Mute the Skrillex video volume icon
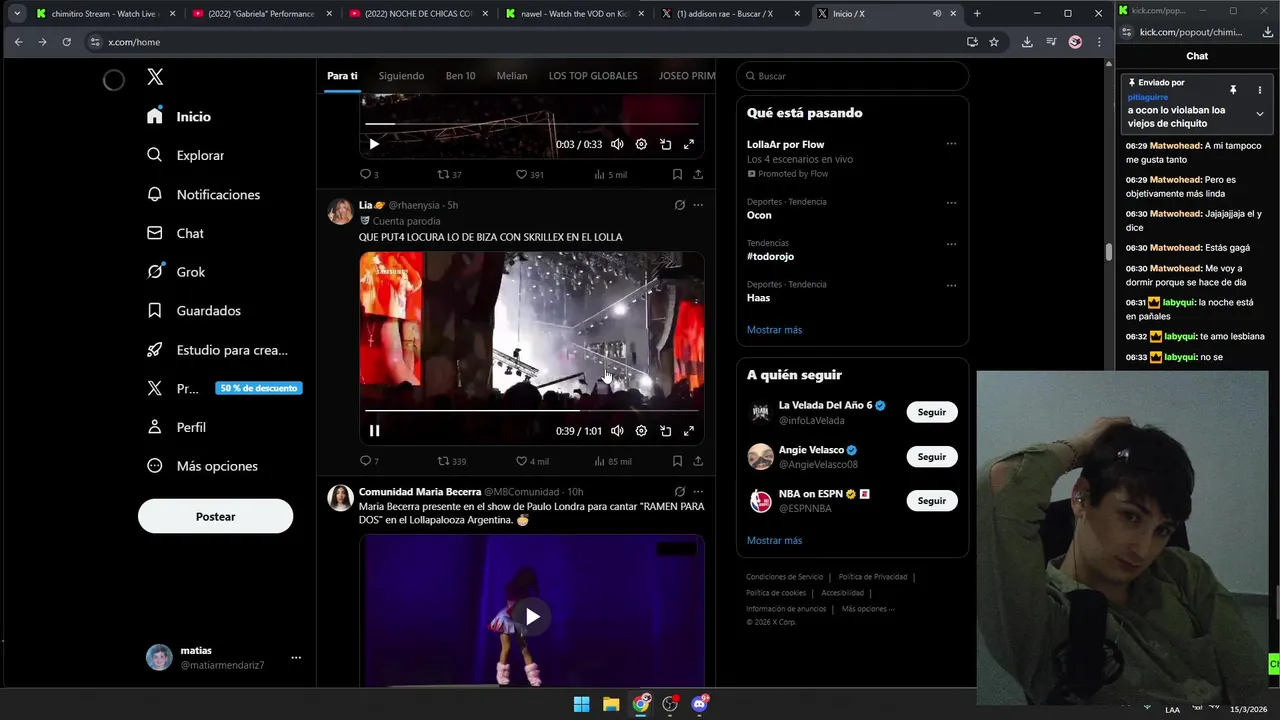This screenshot has height=720, width=1280. (617, 431)
